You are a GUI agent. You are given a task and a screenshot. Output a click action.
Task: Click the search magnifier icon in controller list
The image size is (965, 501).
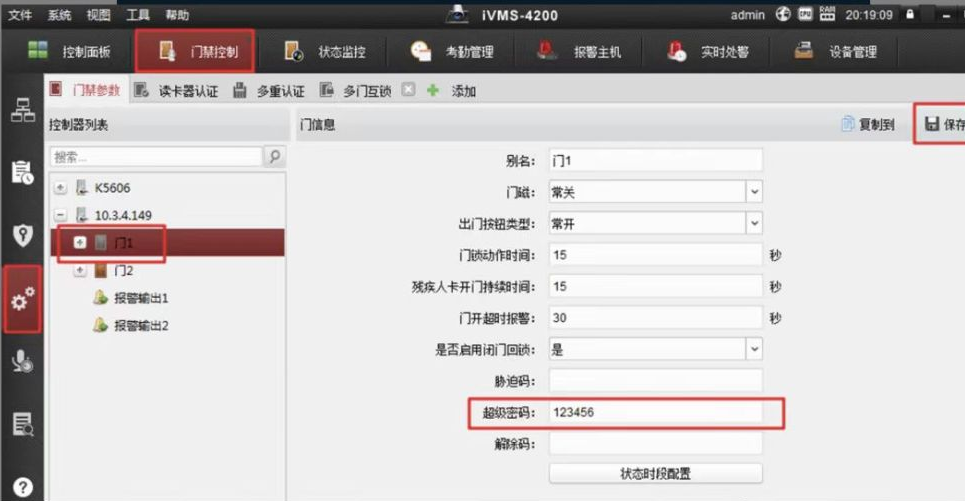pos(274,157)
